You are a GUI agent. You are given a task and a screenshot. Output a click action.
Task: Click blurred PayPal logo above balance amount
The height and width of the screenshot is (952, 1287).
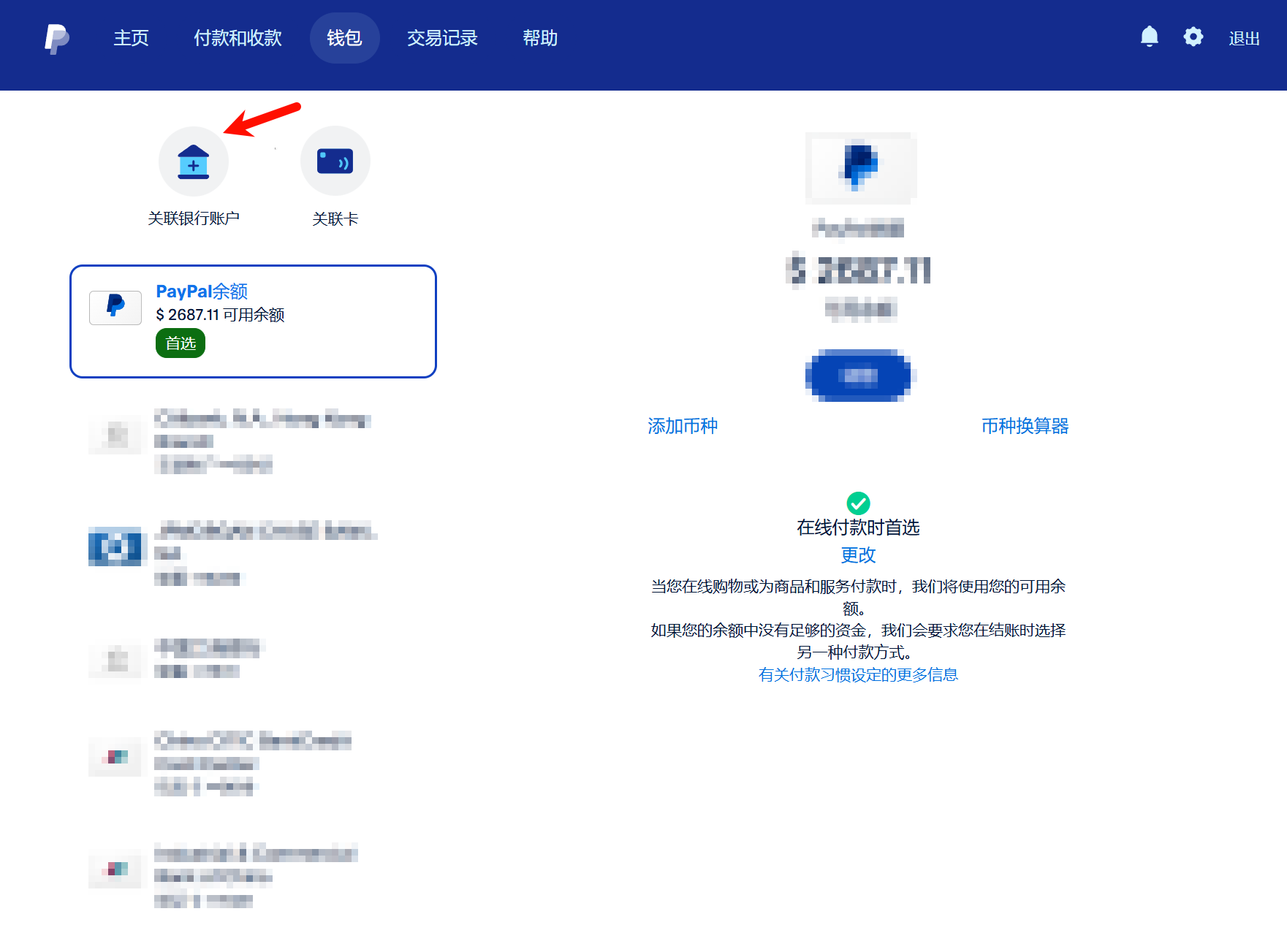point(861,167)
